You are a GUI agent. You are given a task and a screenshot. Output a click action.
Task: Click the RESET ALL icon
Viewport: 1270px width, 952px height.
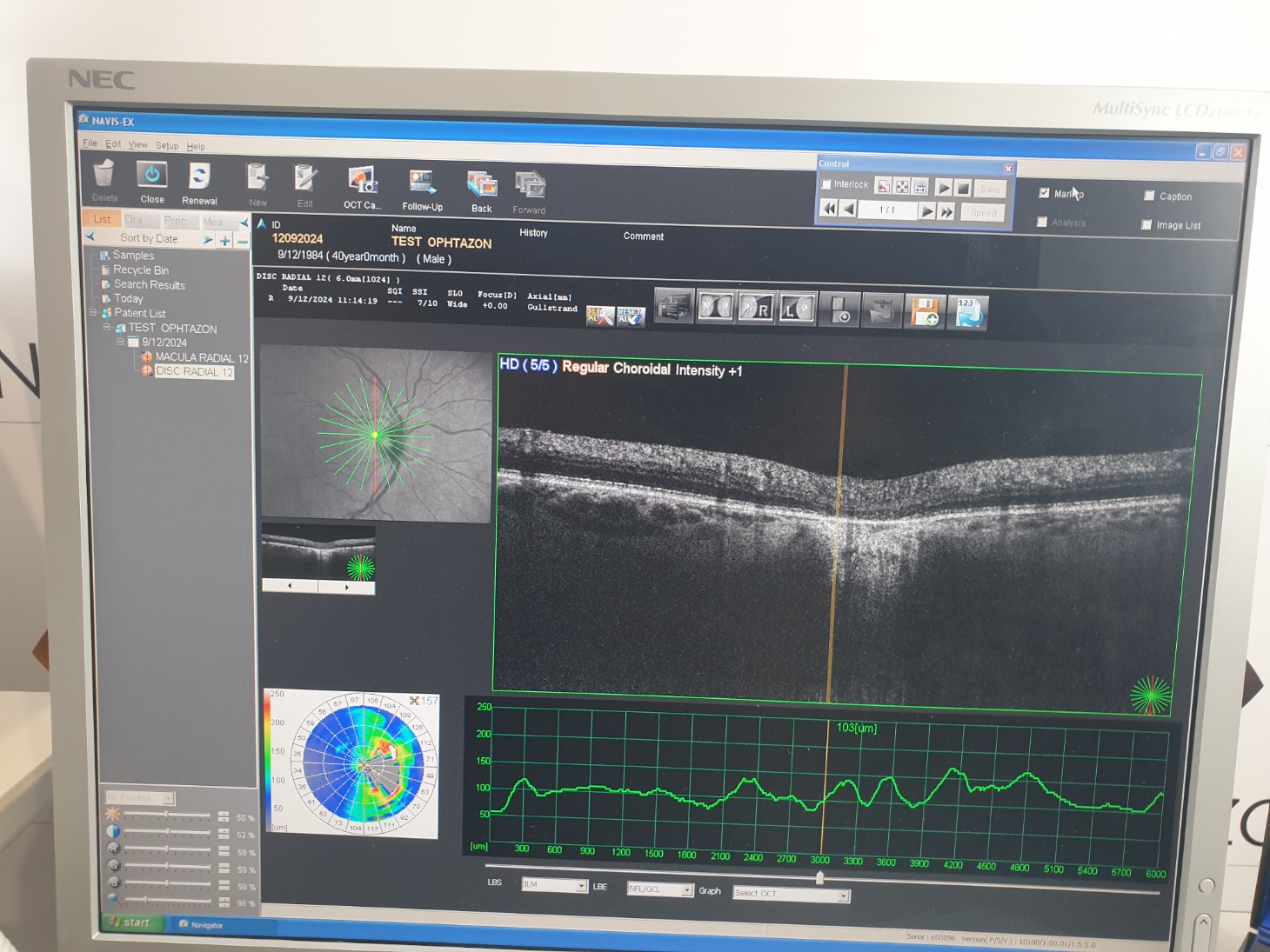point(630,316)
